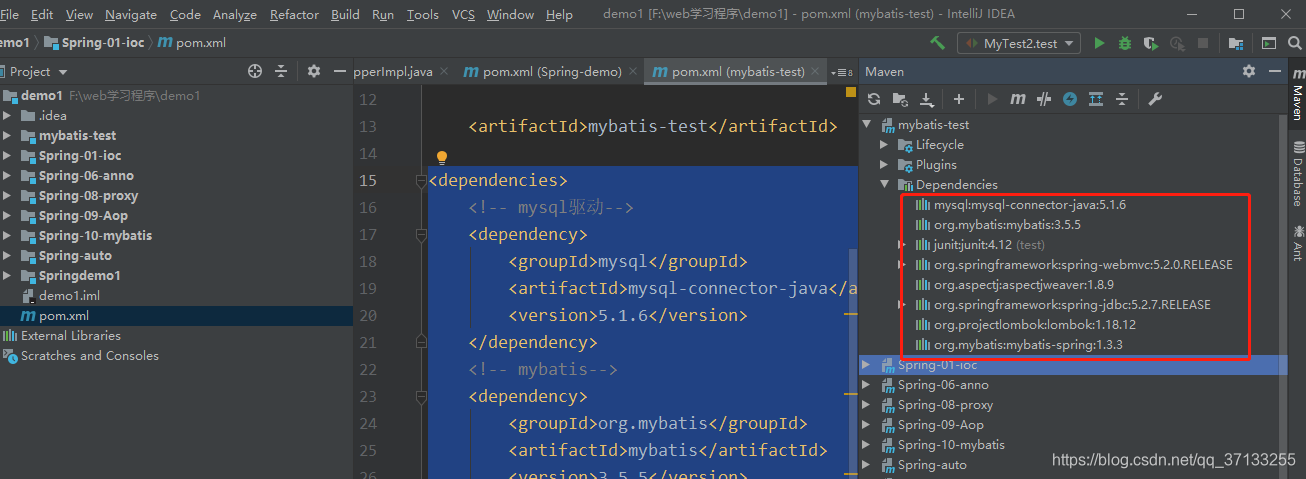
Task: Run with Coverage icon in main toolbar
Action: coord(1151,43)
